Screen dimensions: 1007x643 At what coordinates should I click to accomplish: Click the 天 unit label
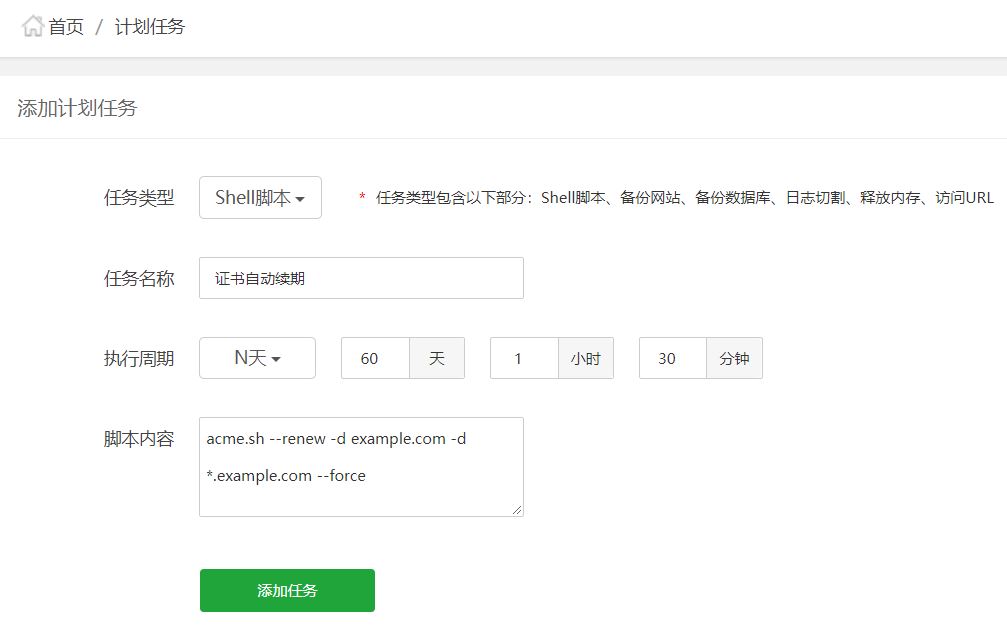(437, 358)
